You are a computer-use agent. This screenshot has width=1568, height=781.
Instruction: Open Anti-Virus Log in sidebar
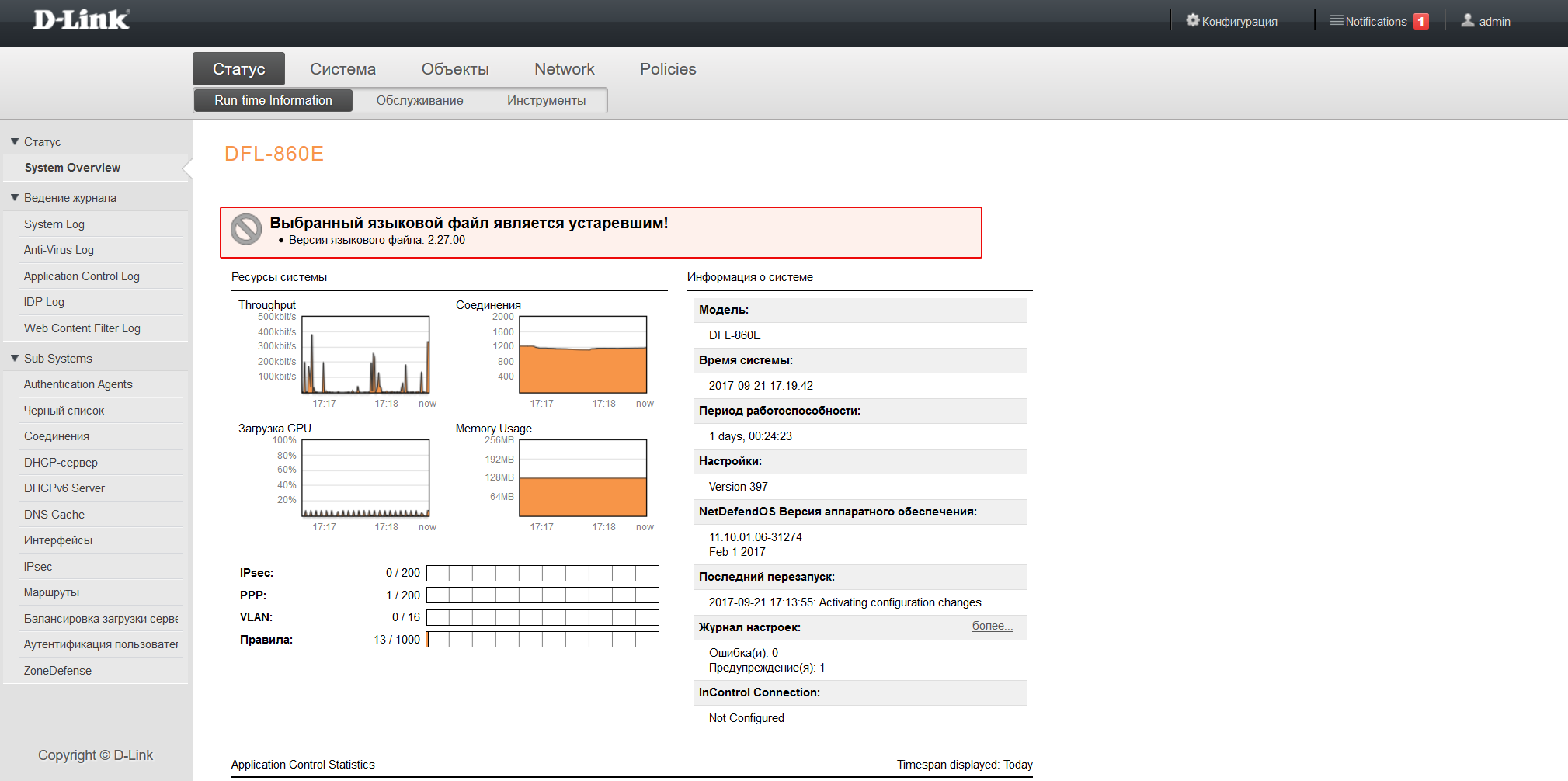coord(59,250)
